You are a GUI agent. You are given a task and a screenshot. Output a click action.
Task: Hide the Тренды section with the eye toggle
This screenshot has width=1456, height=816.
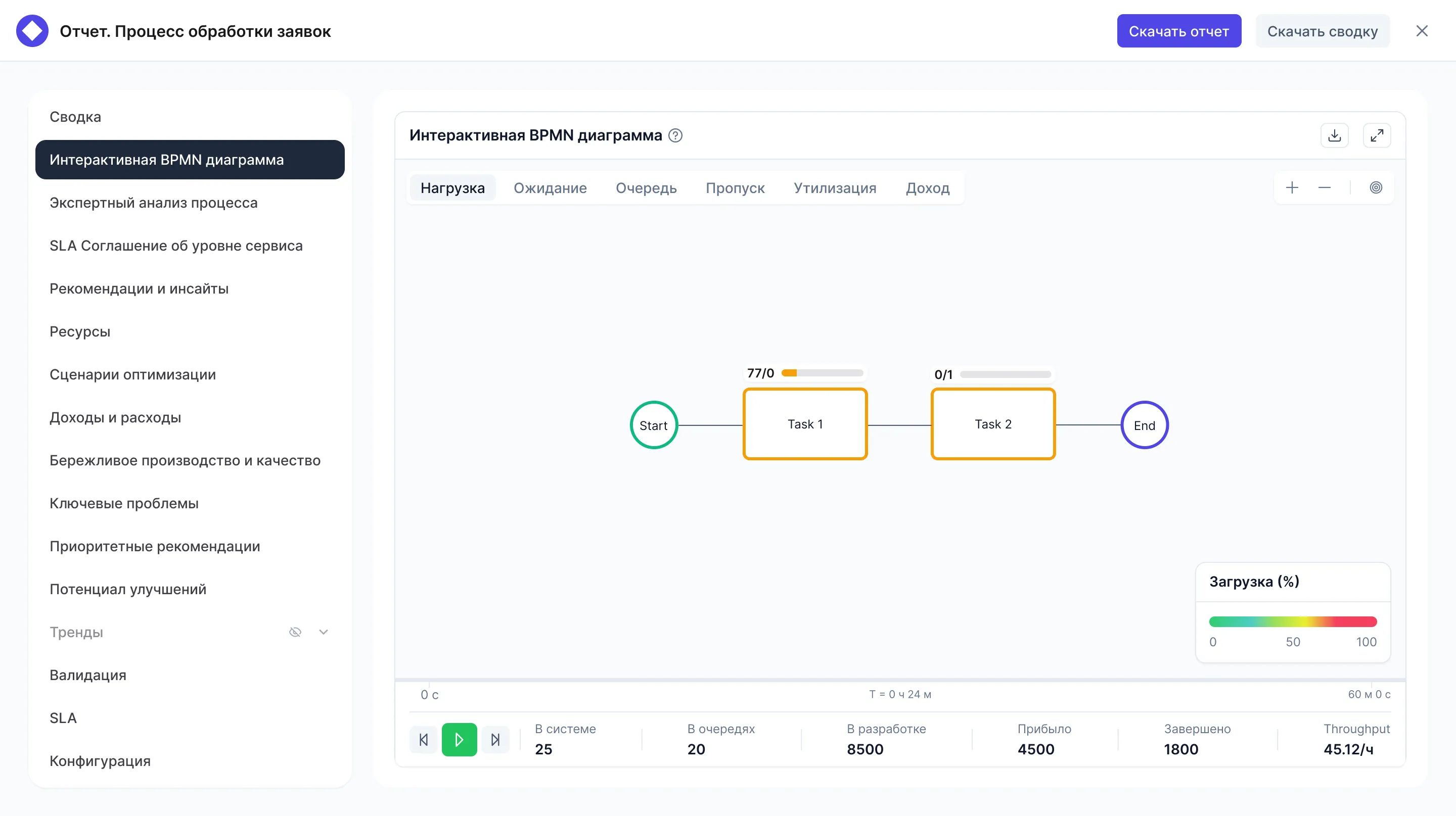(296, 632)
